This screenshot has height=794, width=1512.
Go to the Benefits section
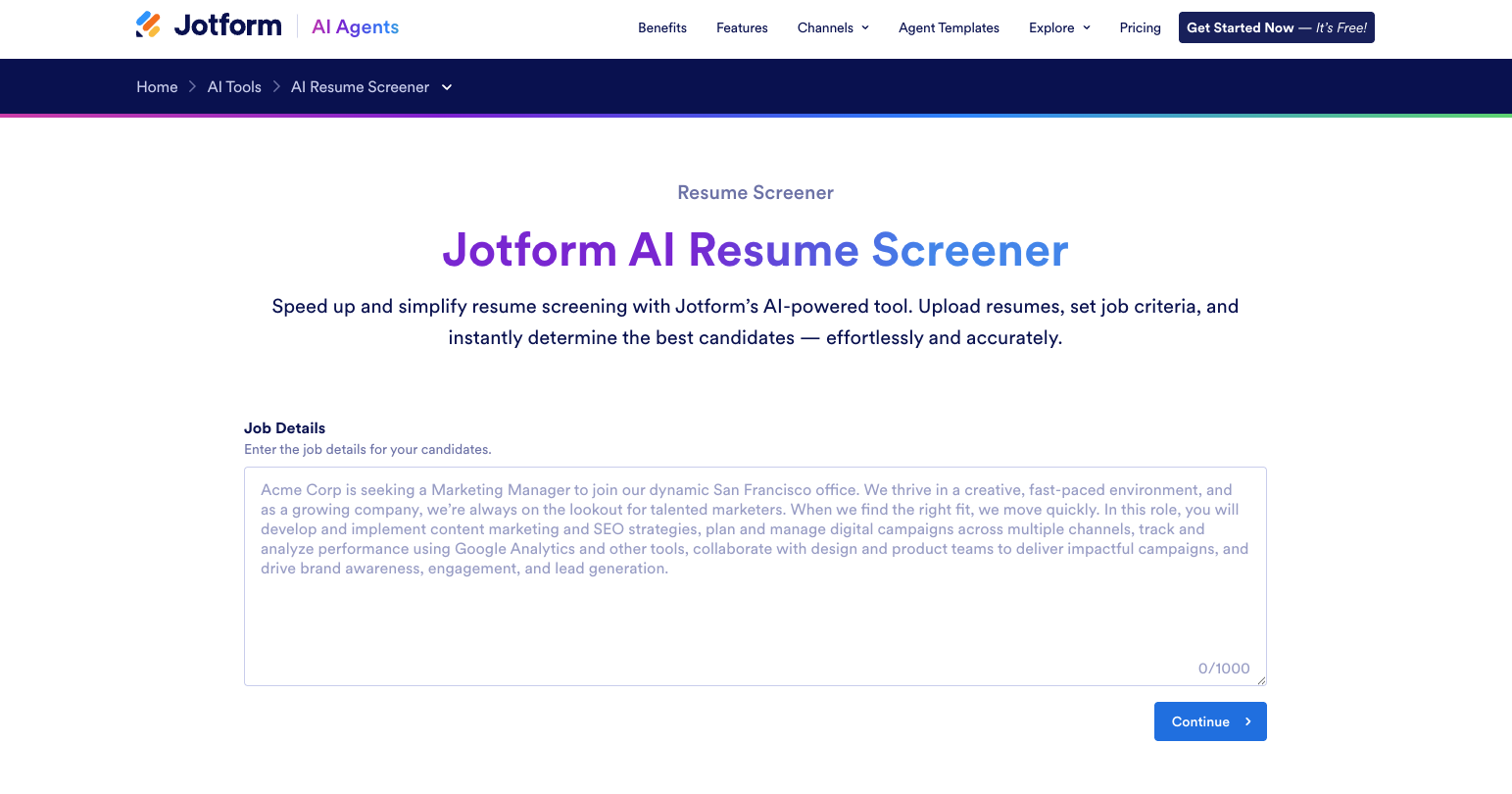[662, 27]
